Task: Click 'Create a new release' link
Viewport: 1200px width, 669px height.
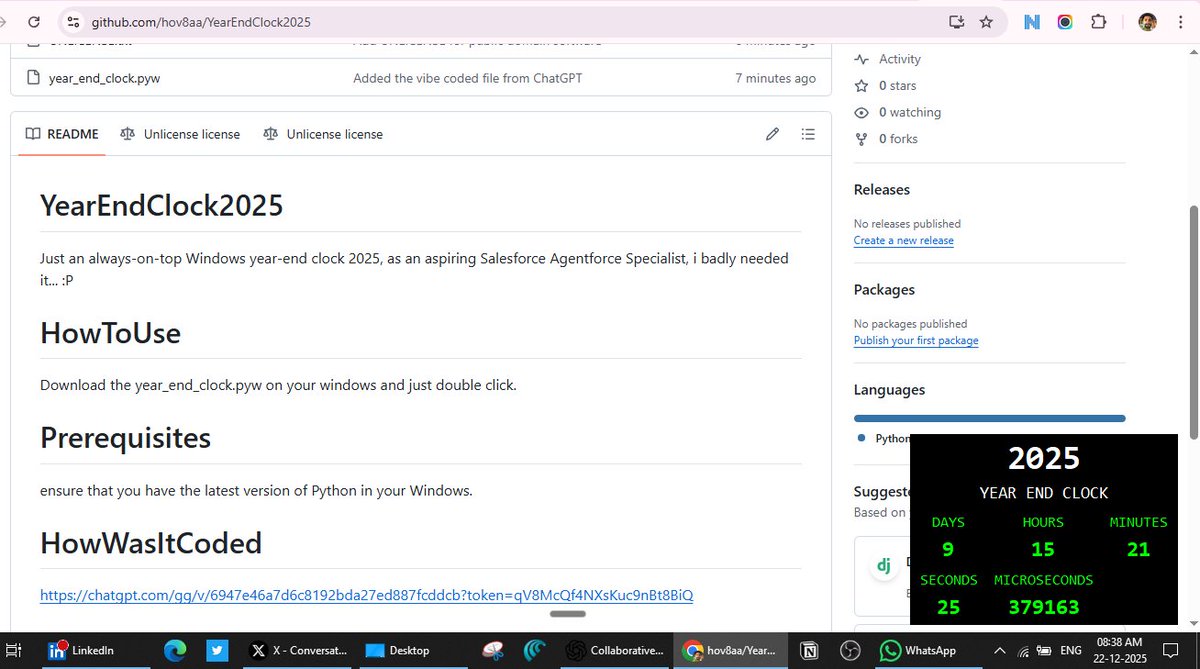Action: tap(904, 241)
